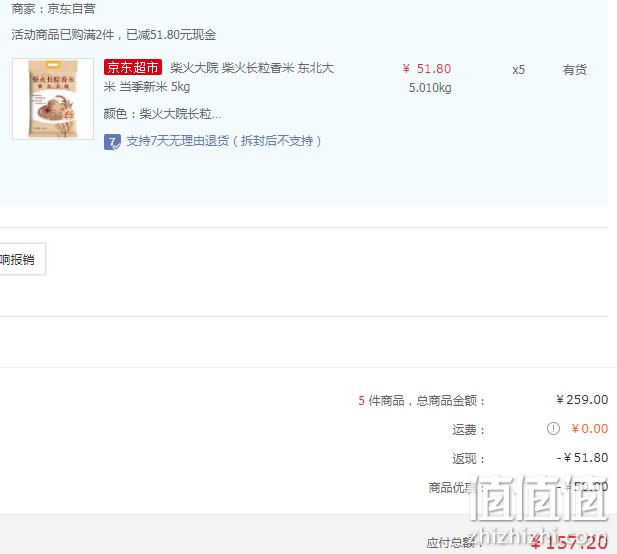Click the shipping fee info icon
617x554 pixels.
tap(553, 428)
